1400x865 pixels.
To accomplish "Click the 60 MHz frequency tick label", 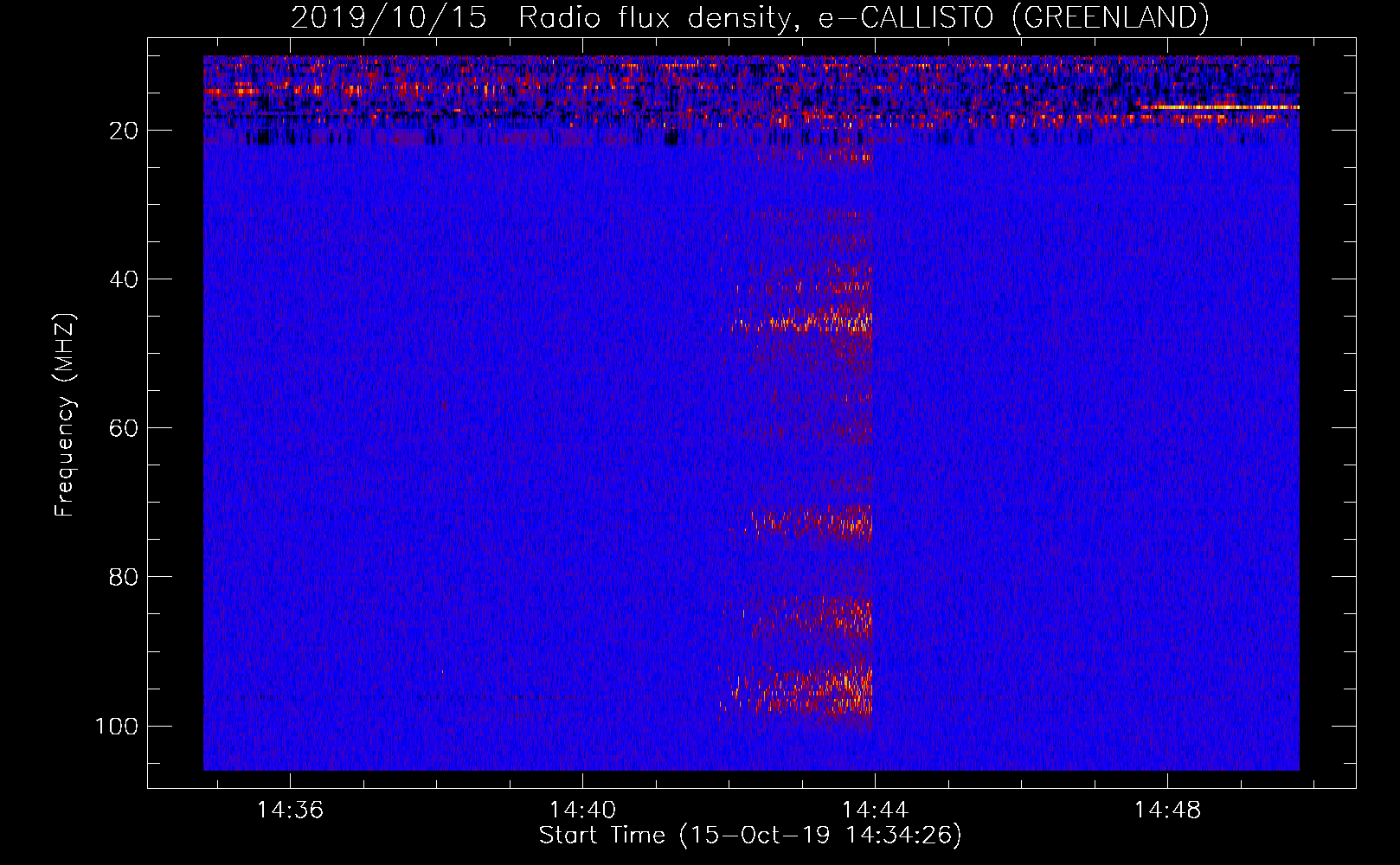I will 124,428.
